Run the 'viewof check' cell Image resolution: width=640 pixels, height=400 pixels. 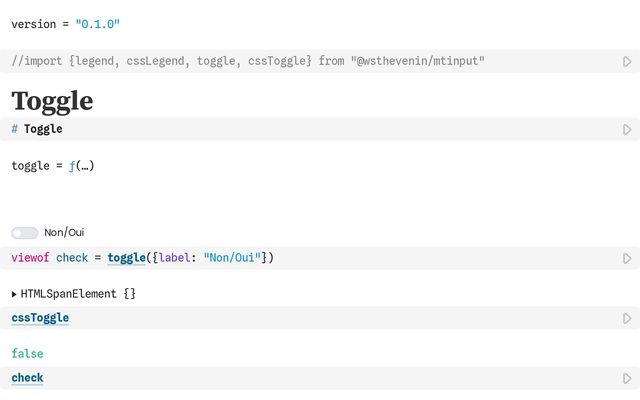pos(627,258)
